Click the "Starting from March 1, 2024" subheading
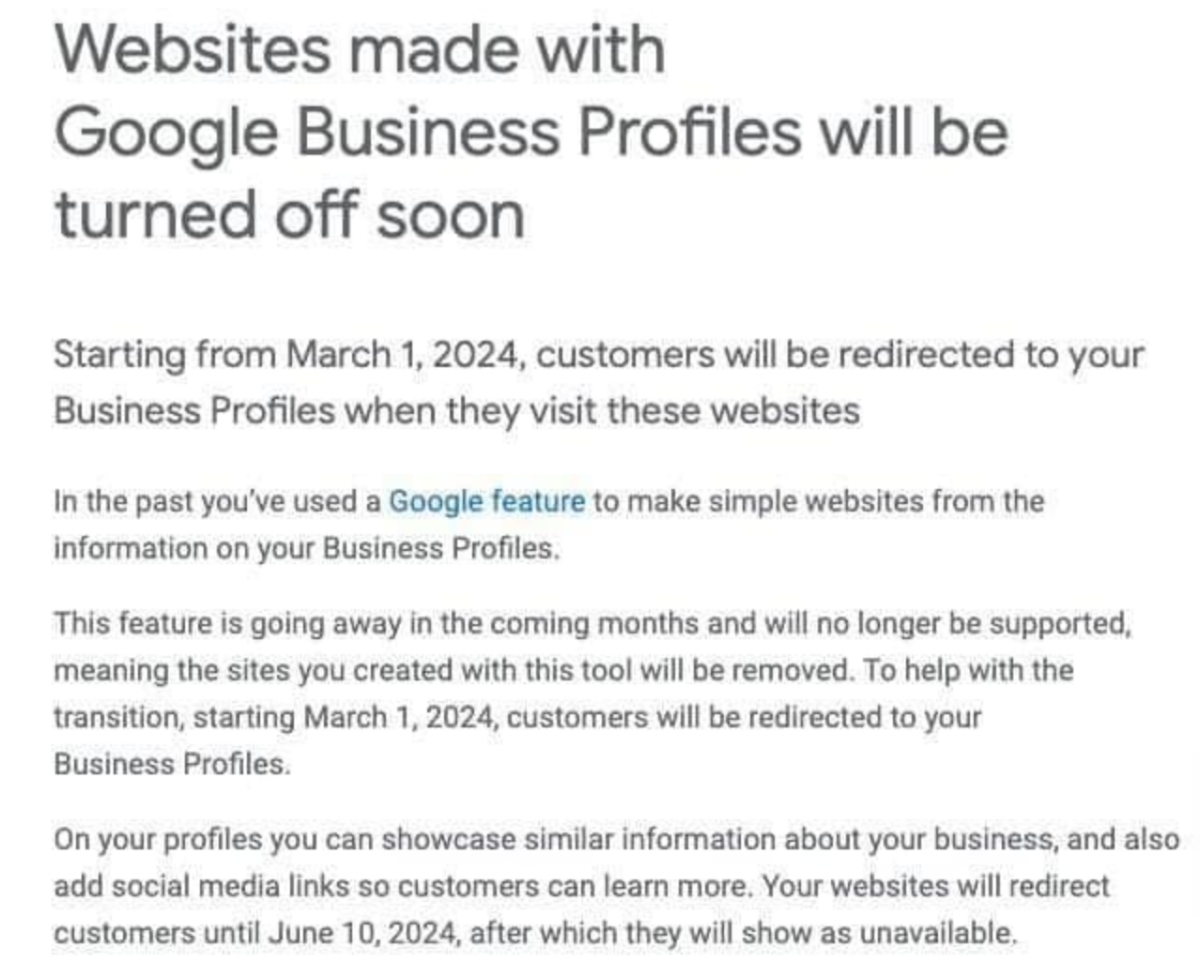This screenshot has width=1200, height=963. [x=290, y=355]
